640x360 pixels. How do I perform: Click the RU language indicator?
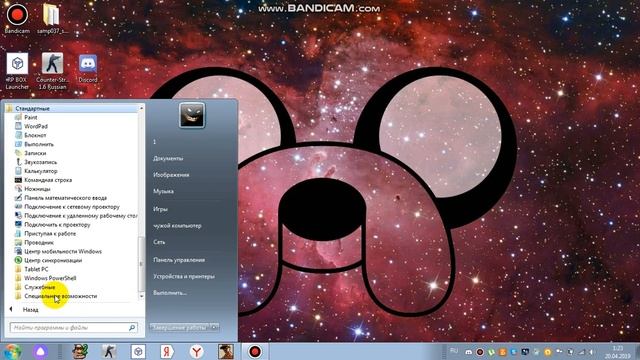coord(454,351)
